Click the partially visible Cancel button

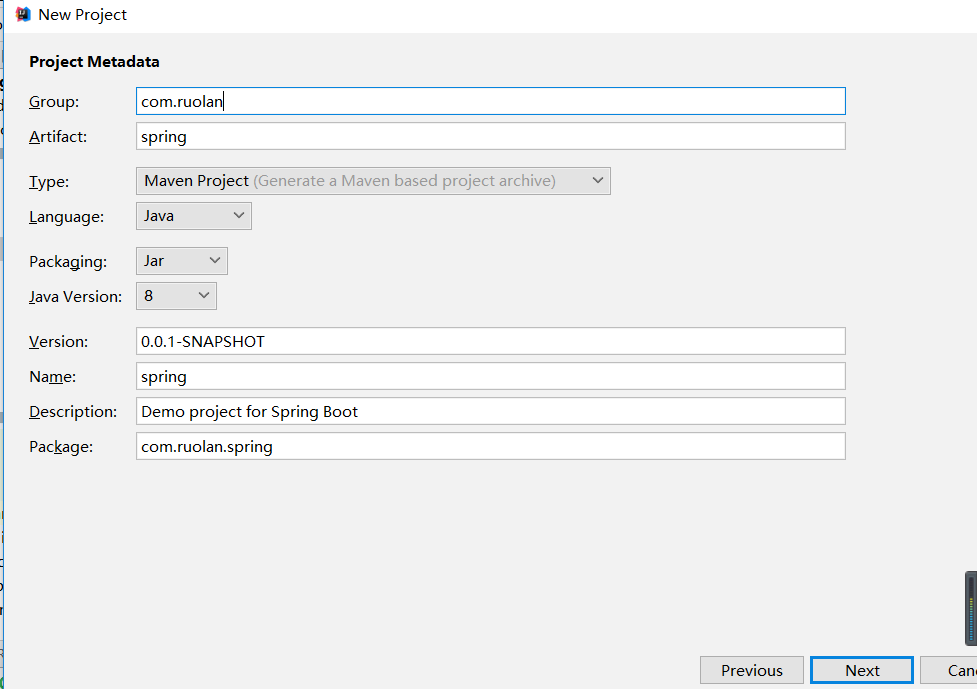click(949, 670)
